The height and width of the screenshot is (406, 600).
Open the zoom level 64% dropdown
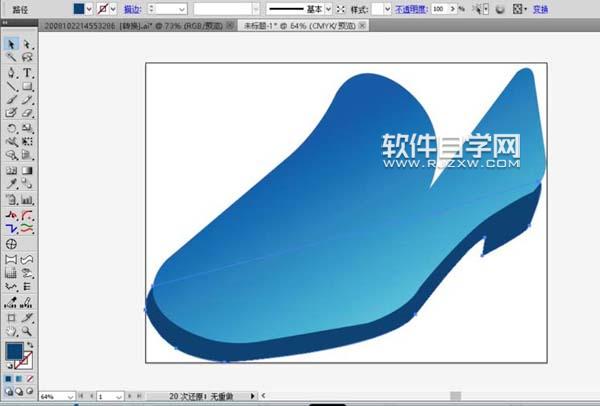70,396
